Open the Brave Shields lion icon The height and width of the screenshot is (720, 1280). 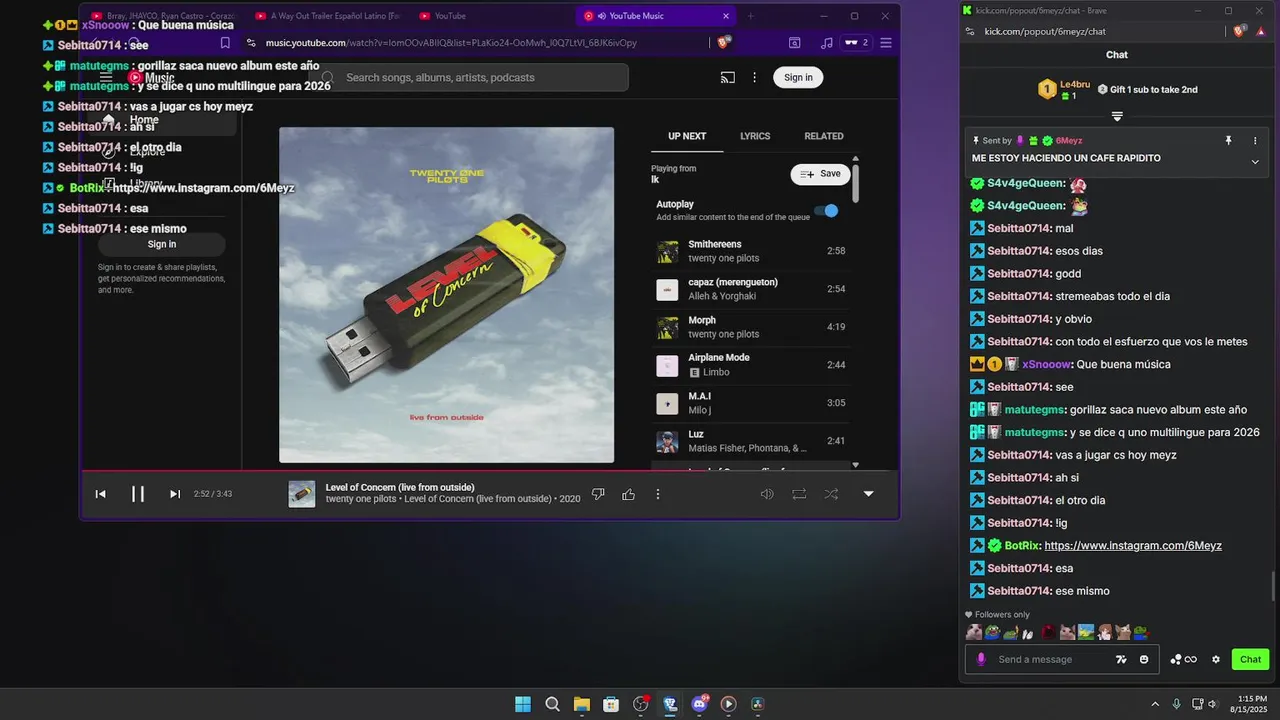pyautogui.click(x=724, y=43)
